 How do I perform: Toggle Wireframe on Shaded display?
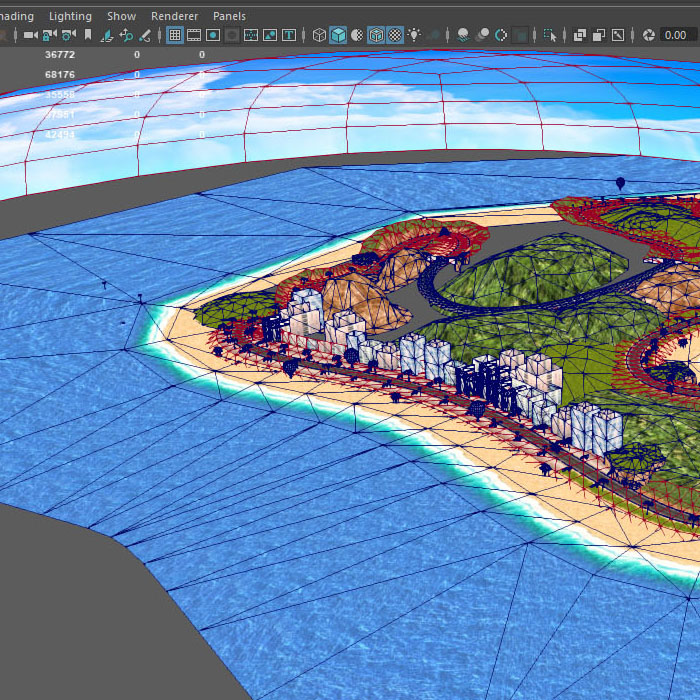click(376, 35)
